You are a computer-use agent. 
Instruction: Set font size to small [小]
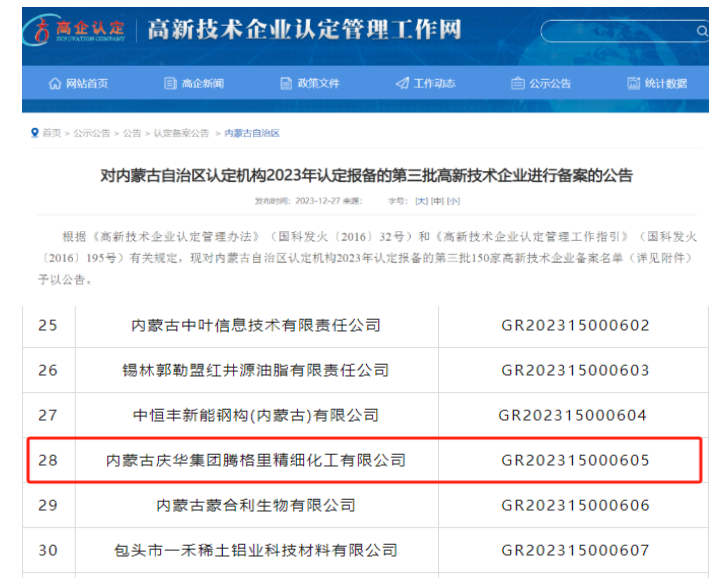(453, 201)
